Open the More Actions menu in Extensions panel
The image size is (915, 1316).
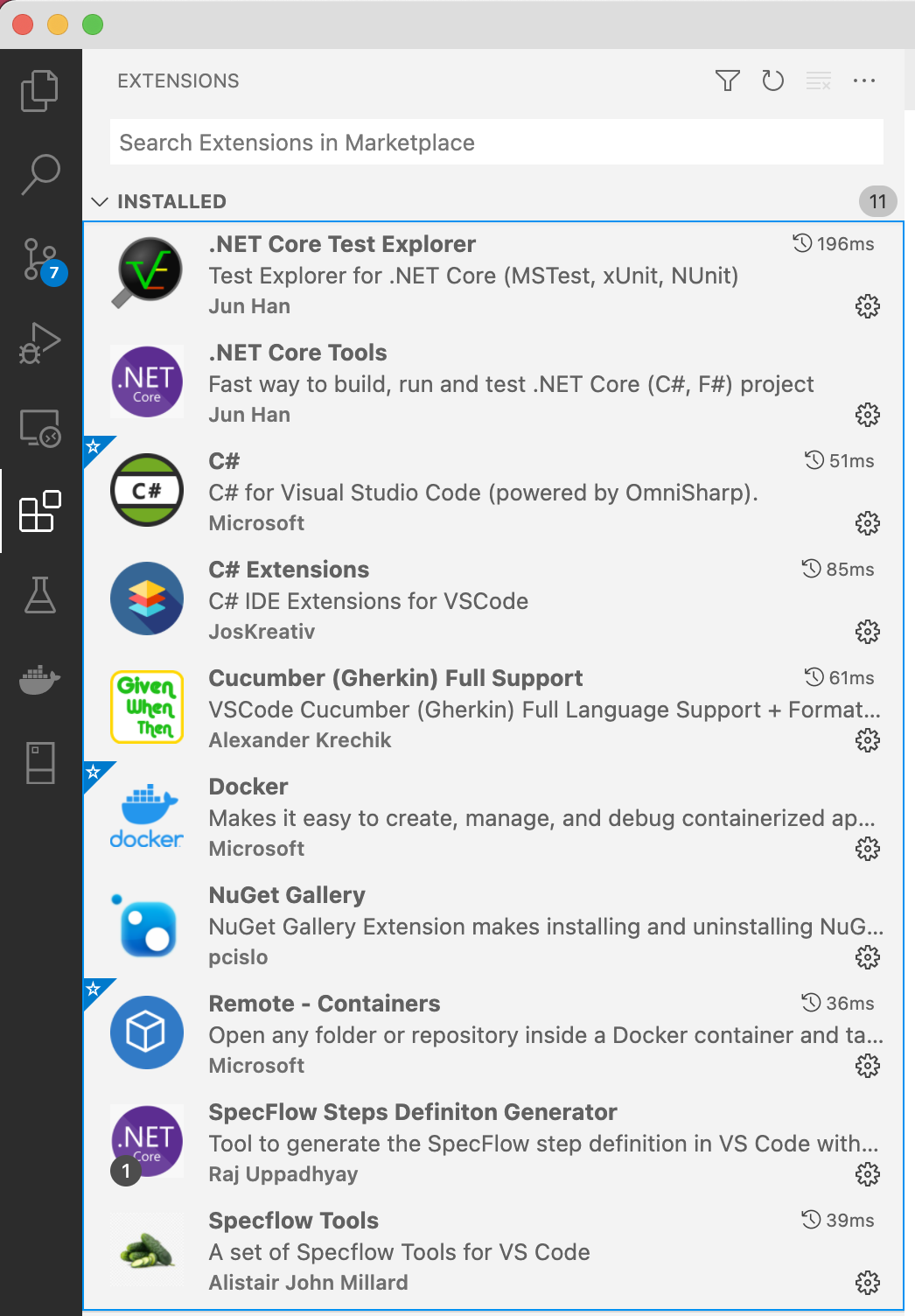pos(864,80)
